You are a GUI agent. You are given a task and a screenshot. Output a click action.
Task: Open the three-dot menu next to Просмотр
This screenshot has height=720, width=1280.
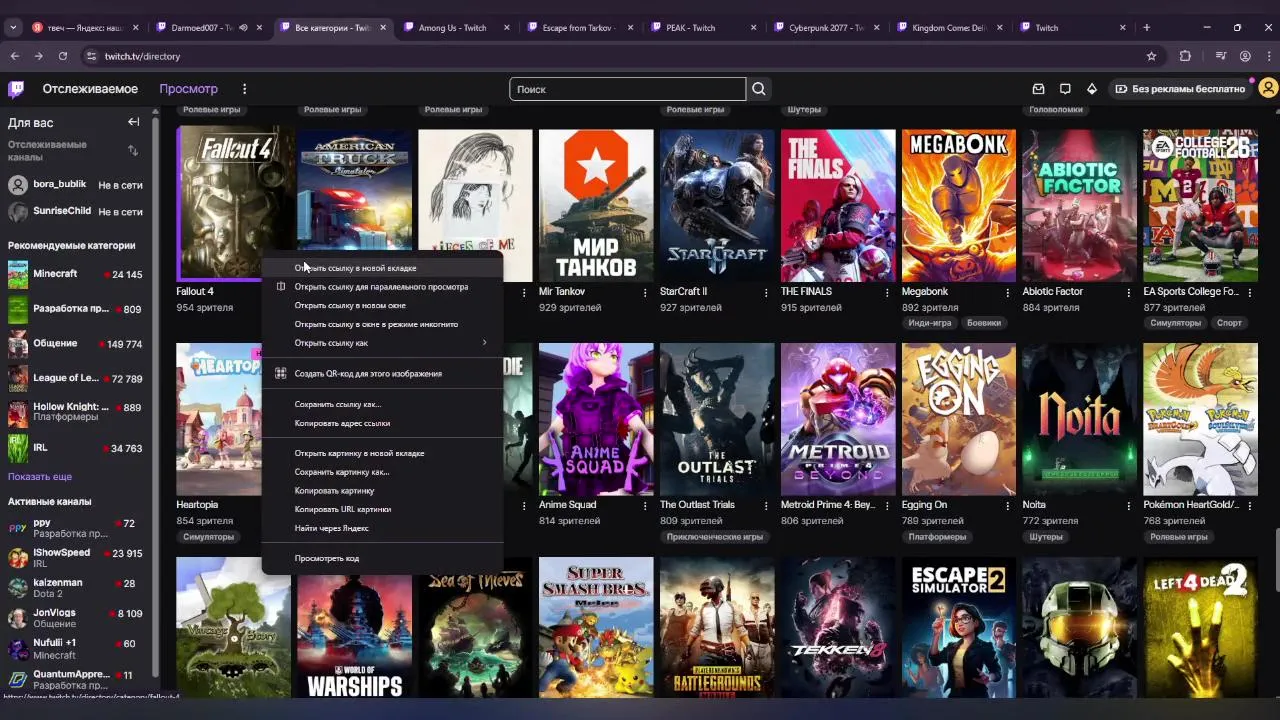(244, 89)
